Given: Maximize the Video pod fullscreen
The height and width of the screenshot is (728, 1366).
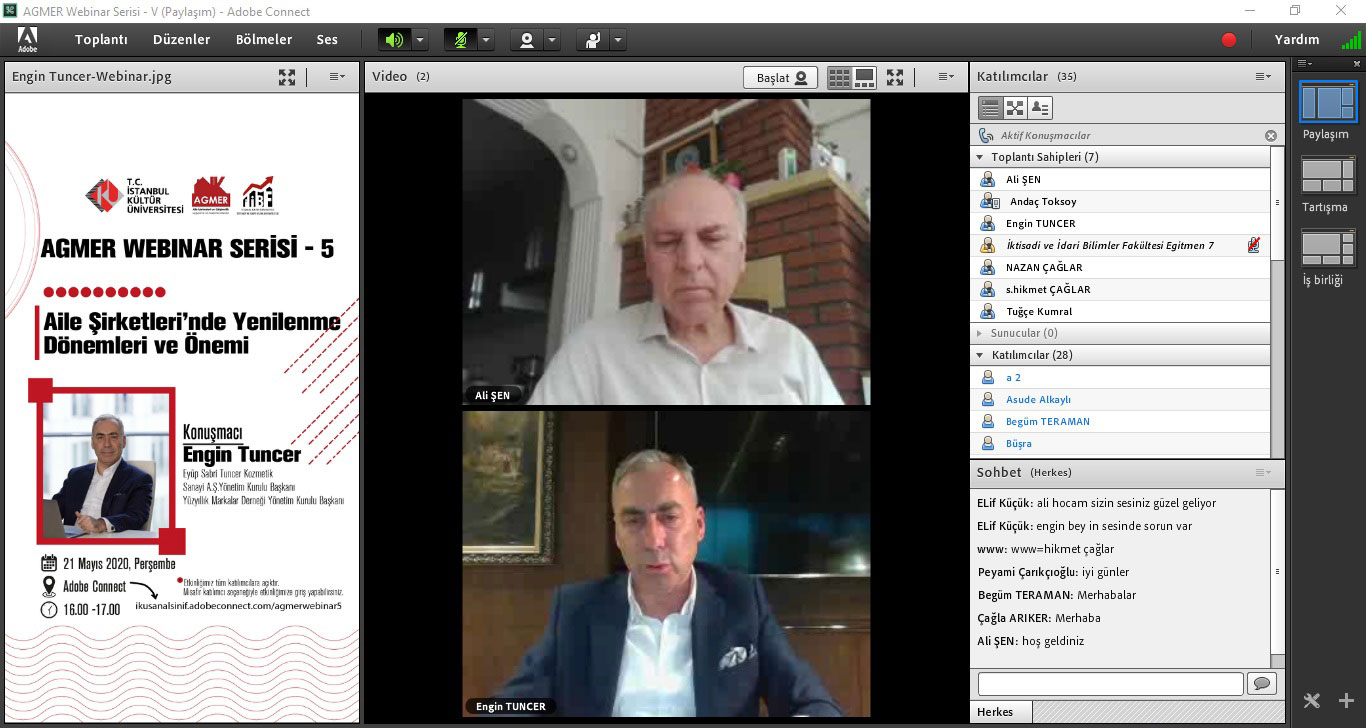Looking at the screenshot, I should (895, 78).
